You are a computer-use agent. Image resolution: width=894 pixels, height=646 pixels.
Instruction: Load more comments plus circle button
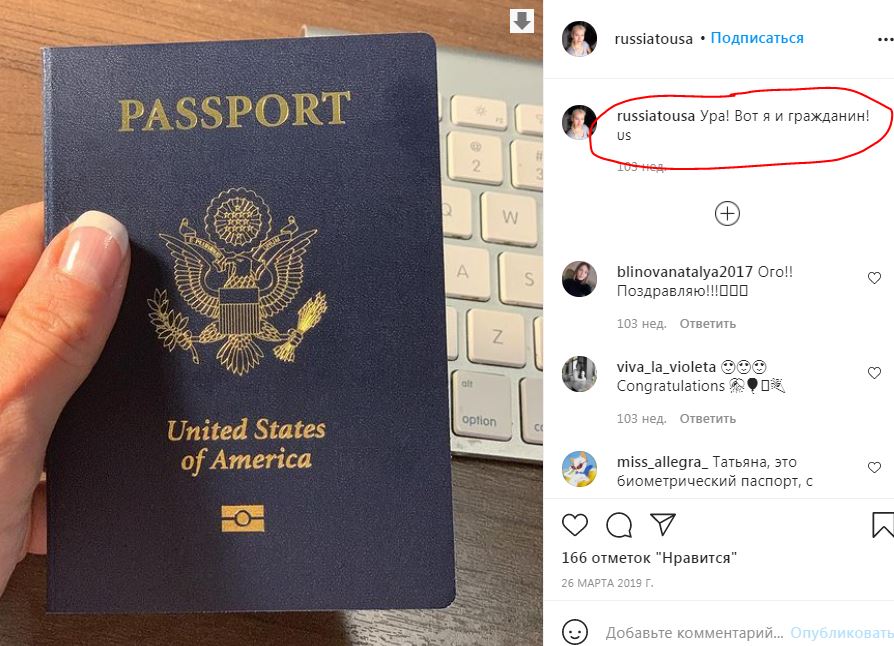[x=727, y=214]
